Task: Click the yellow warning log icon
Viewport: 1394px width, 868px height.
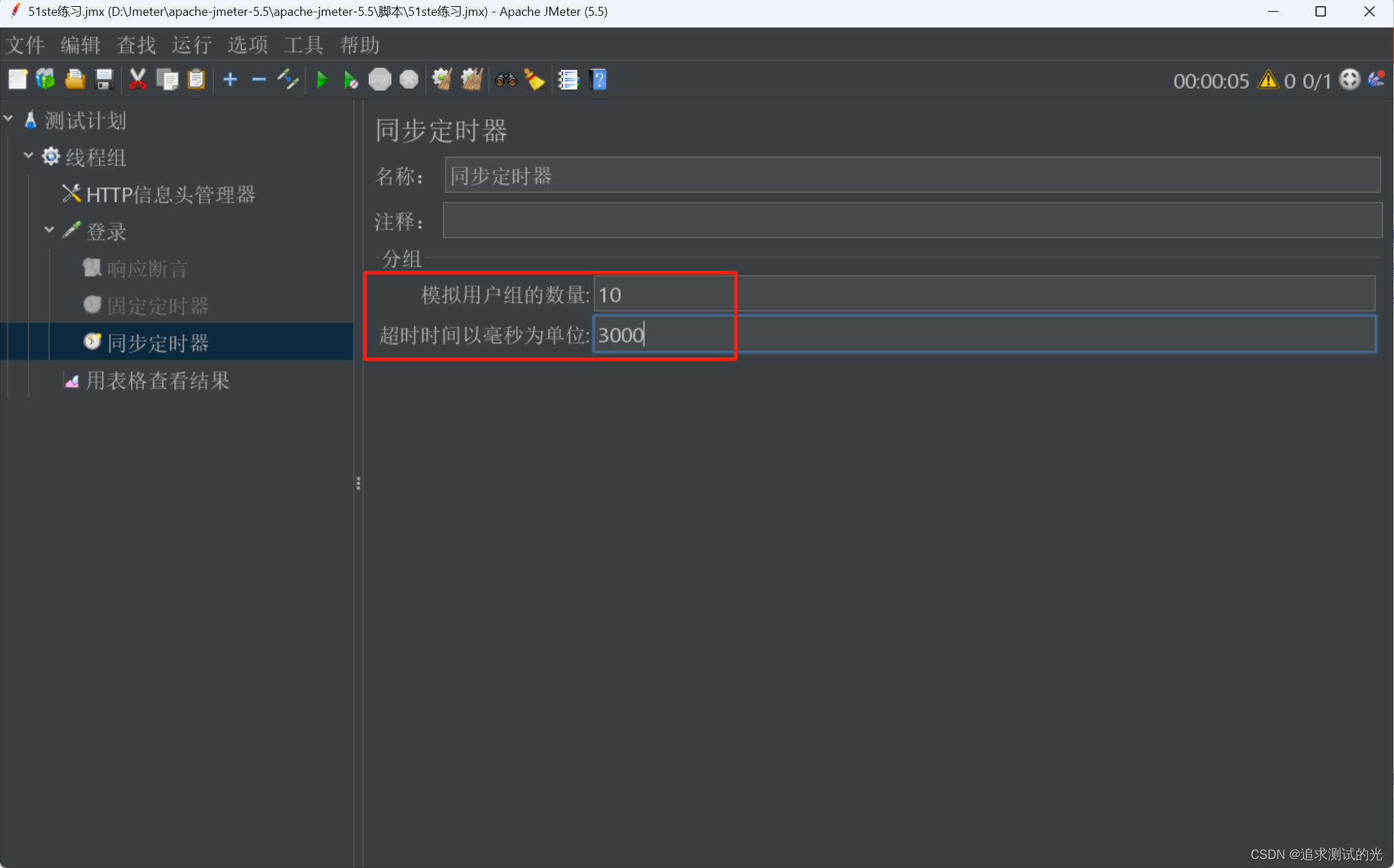Action: 1267,81
